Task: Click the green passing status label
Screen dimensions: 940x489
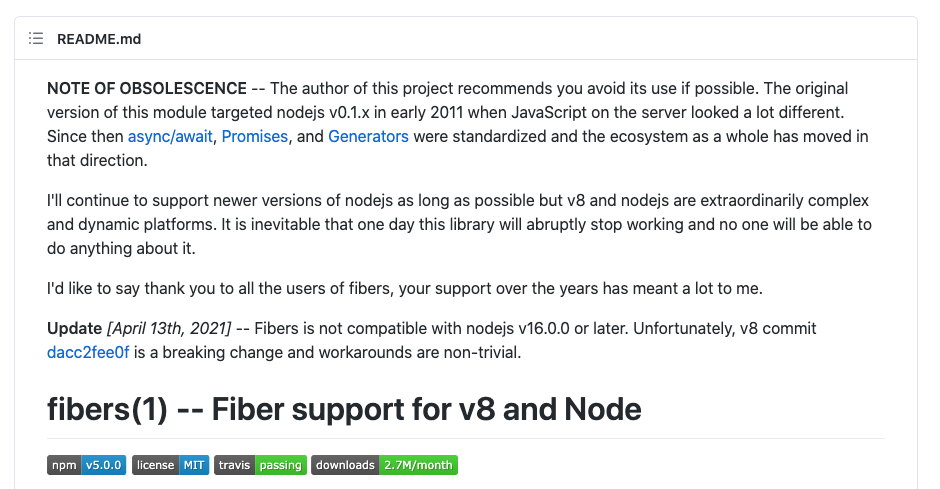Action: (281, 465)
